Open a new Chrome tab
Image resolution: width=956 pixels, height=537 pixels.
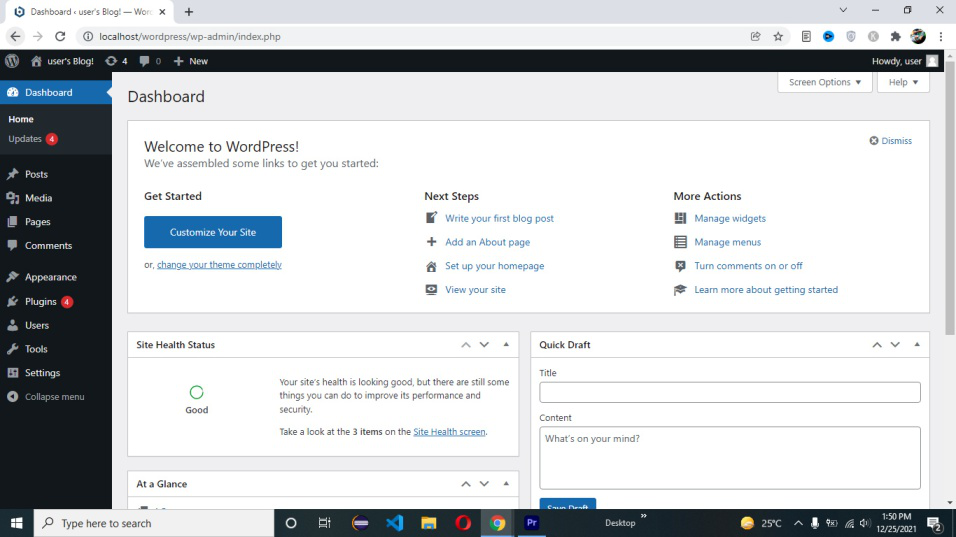(189, 12)
